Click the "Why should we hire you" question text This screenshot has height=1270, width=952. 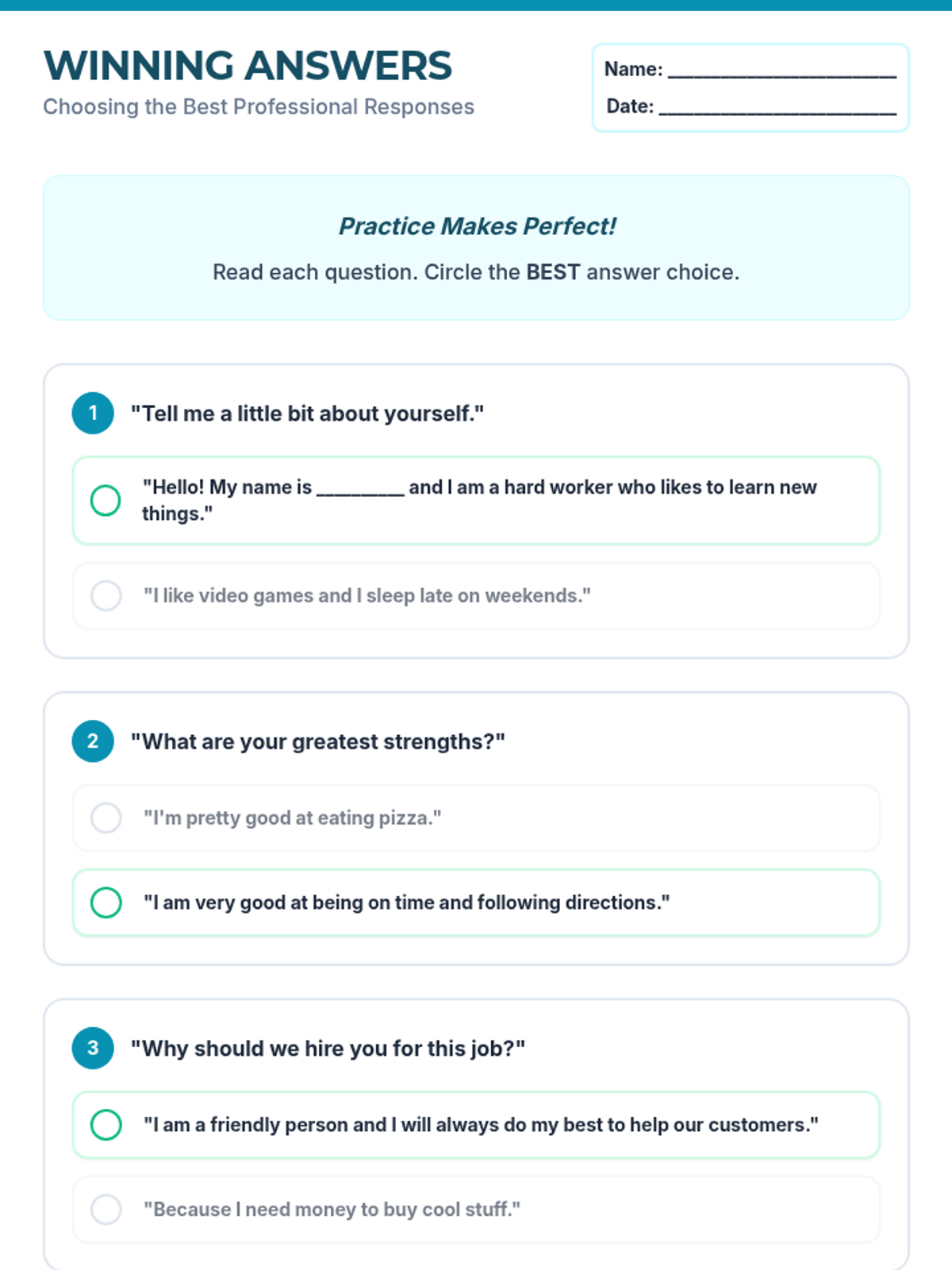(x=328, y=1049)
